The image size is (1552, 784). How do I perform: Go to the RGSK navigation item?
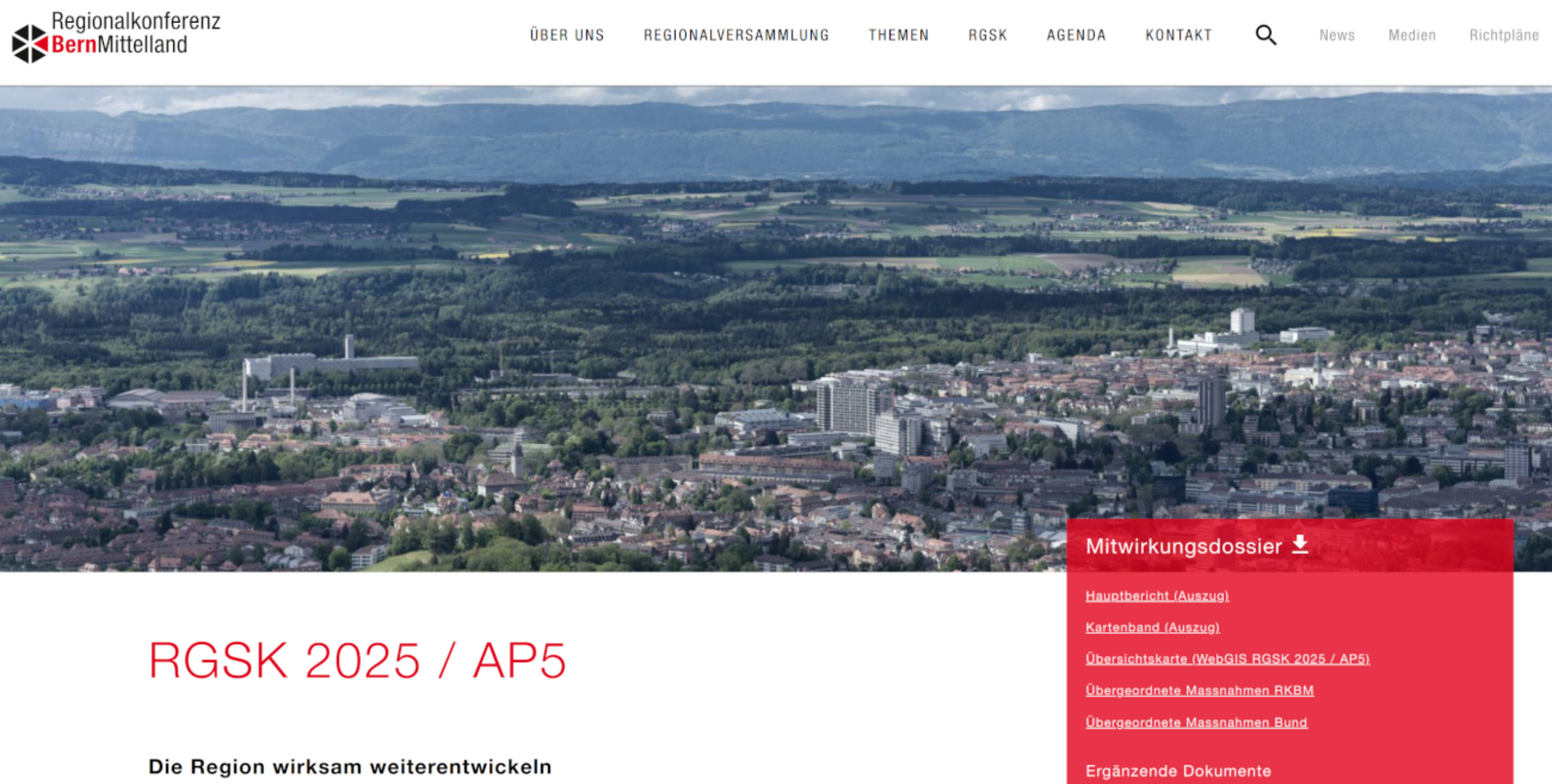(988, 35)
